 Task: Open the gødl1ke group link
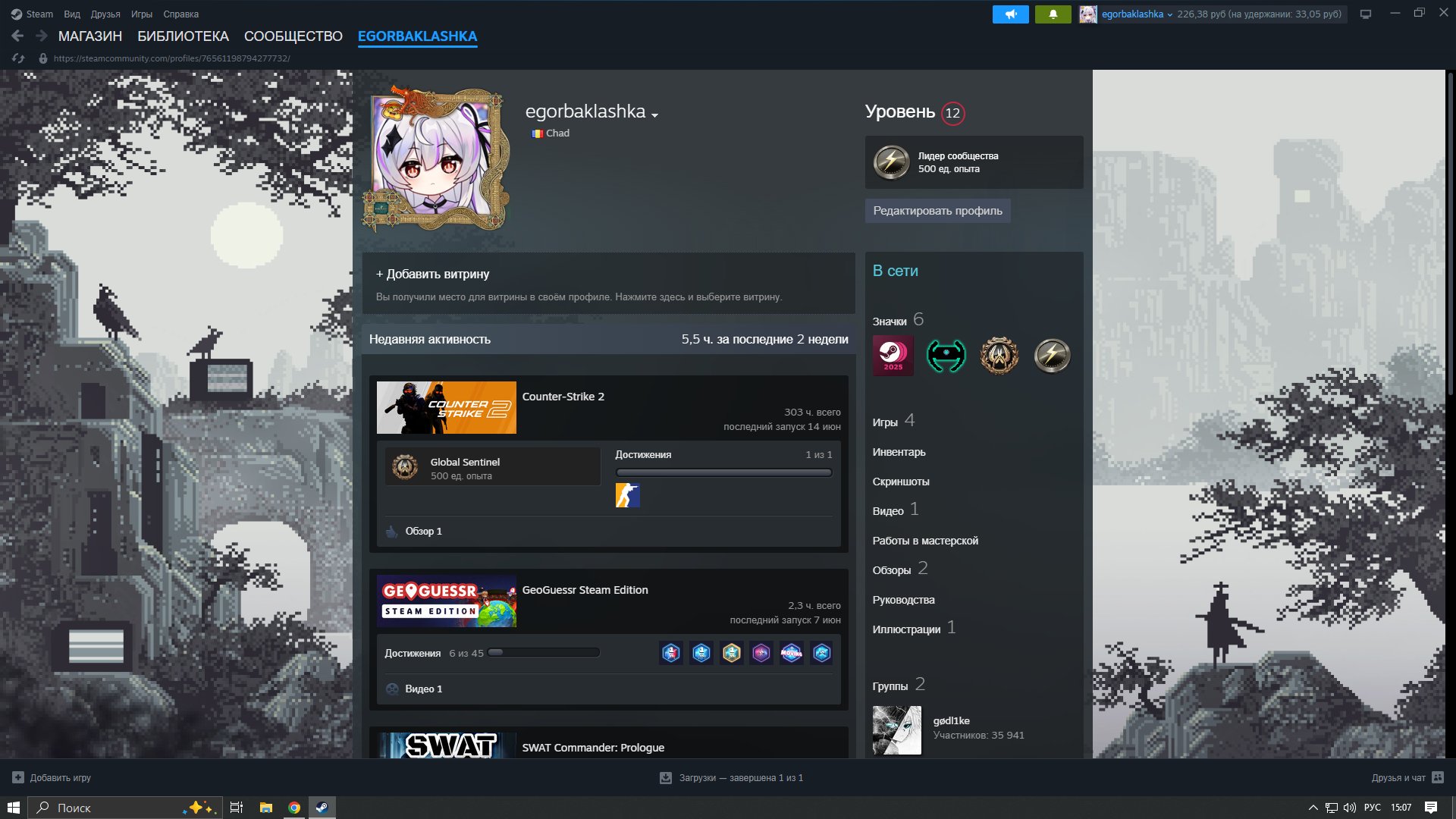[951, 720]
